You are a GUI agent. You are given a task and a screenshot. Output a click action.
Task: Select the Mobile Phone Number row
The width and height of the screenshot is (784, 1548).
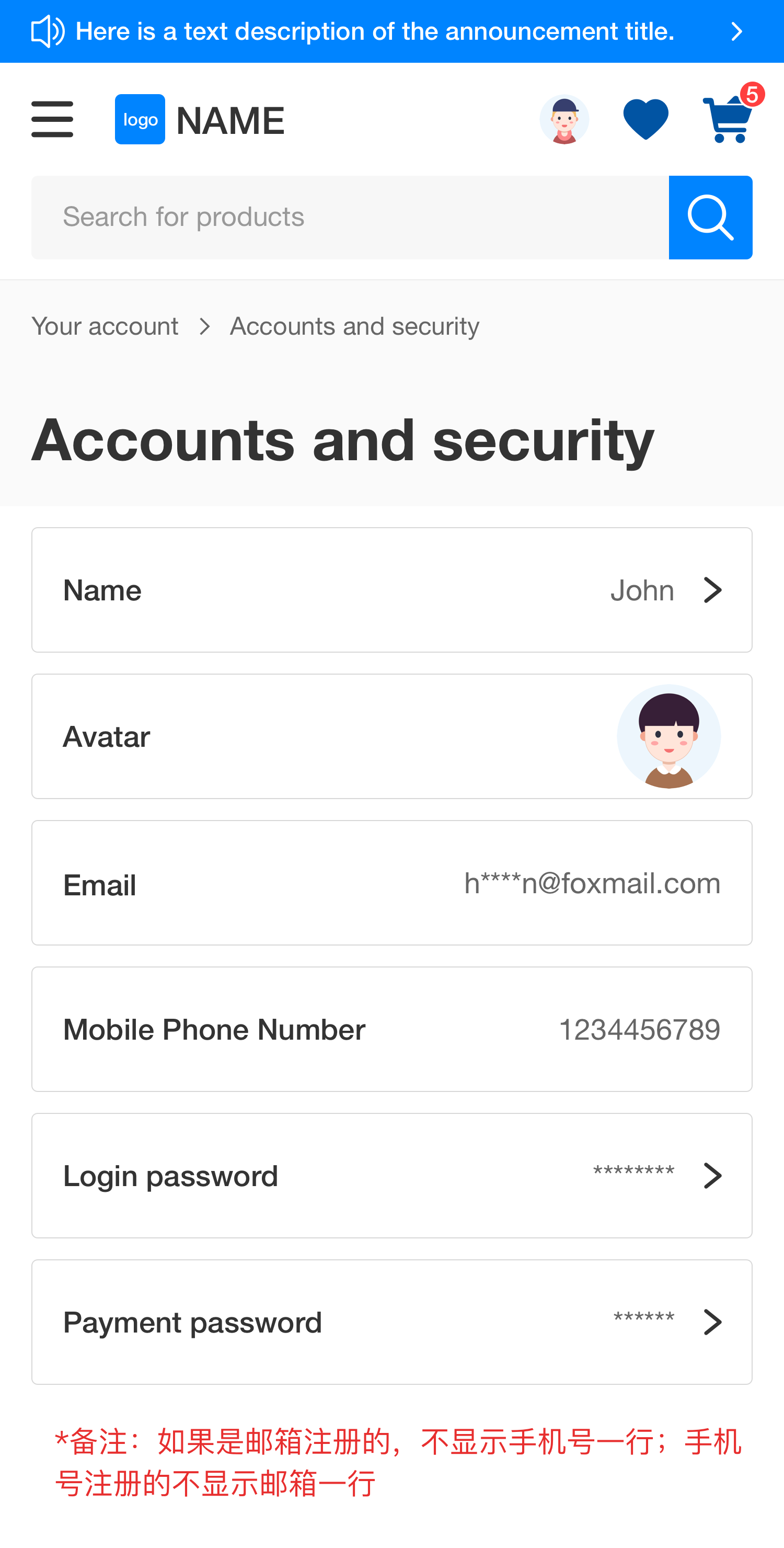click(391, 1029)
